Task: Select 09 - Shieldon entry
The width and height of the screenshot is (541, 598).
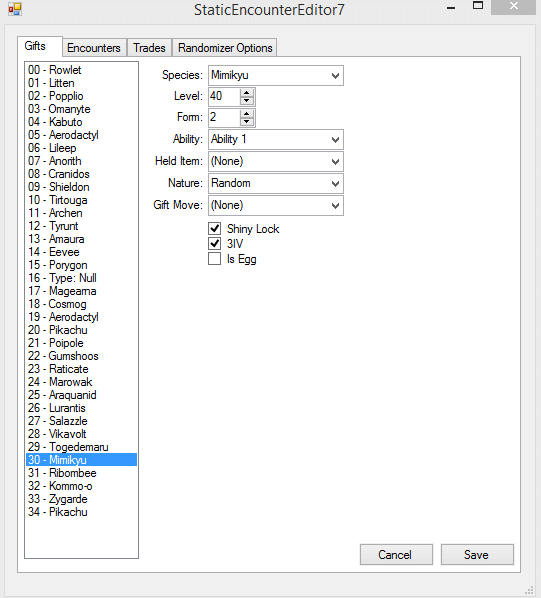Action: tap(81, 187)
